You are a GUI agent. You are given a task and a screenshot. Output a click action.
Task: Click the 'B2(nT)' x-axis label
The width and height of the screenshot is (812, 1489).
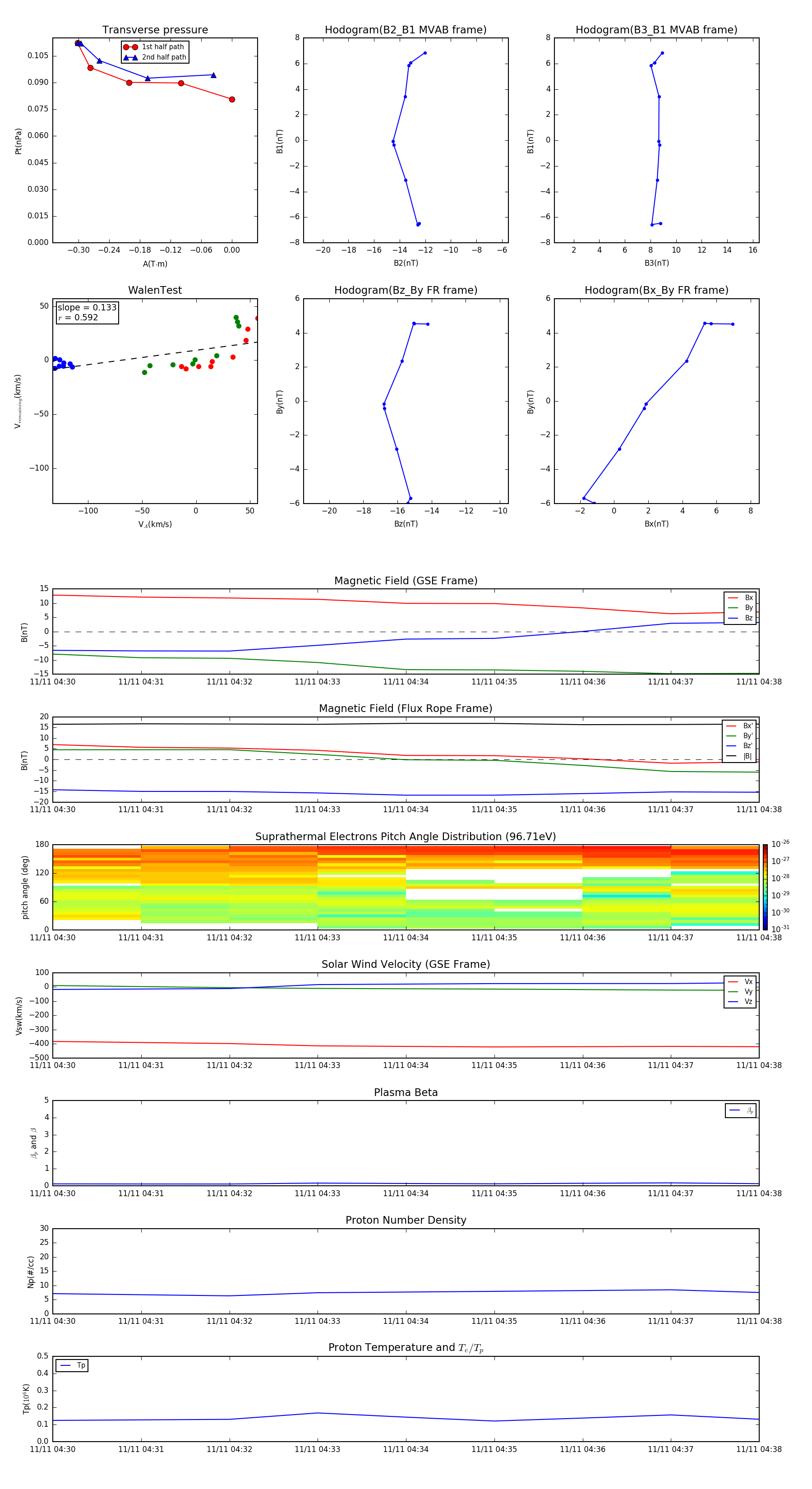coord(406,263)
